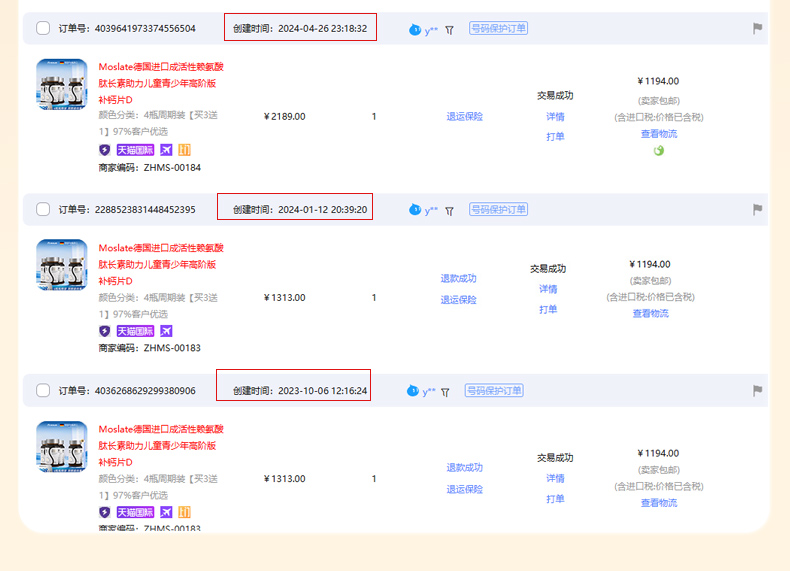Click the 号码保护订单 badge on the 2024-04-26 order
The image size is (790, 571).
click(498, 28)
